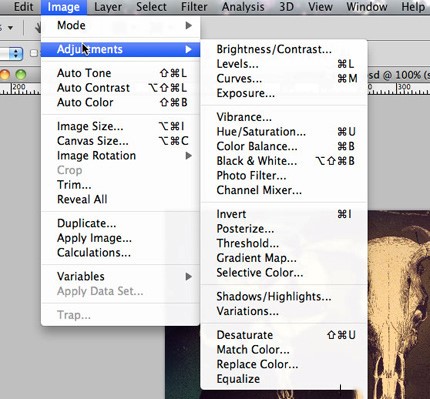Expand the Variables submenu
This screenshot has width=430, height=399.
click(121, 277)
